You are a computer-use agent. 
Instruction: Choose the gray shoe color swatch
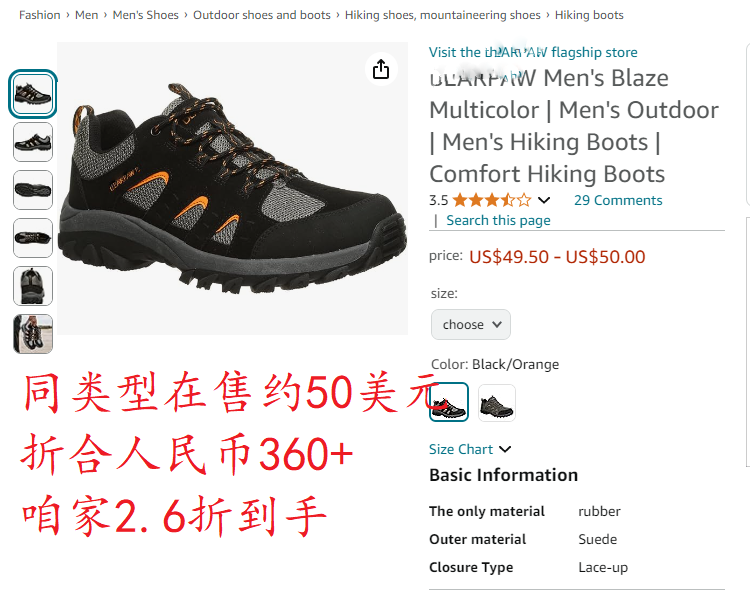click(x=496, y=403)
